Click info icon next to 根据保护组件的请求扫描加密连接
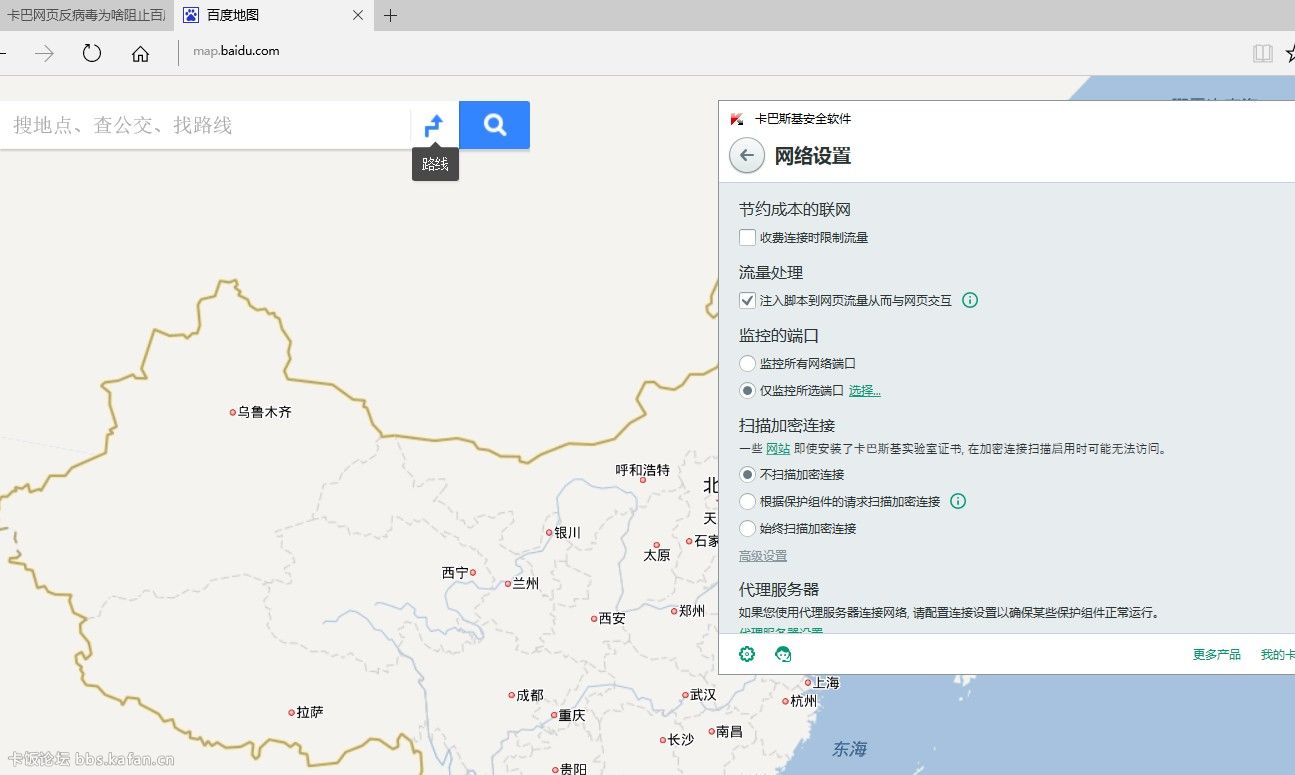This screenshot has width=1295, height=775. point(958,501)
